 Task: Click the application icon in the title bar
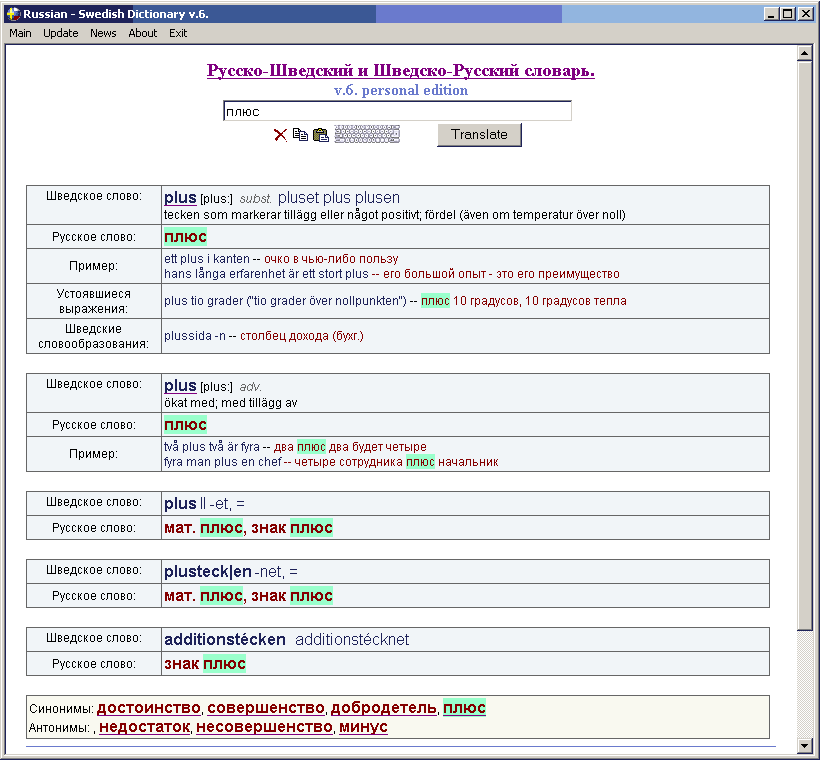tap(13, 14)
